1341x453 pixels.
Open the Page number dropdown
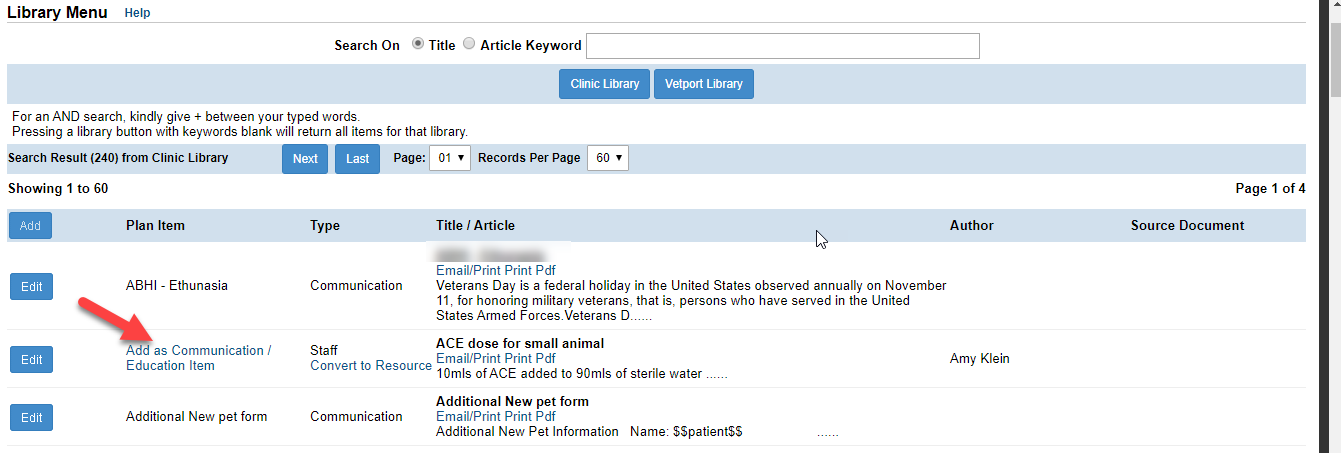[449, 158]
